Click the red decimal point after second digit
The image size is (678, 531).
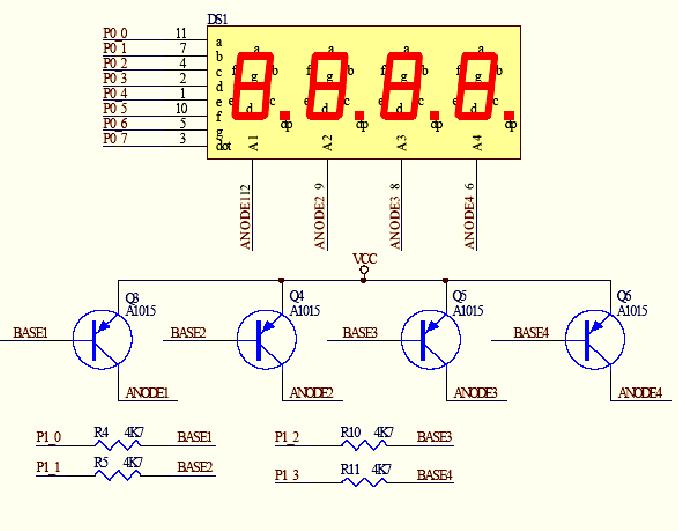pos(359,115)
